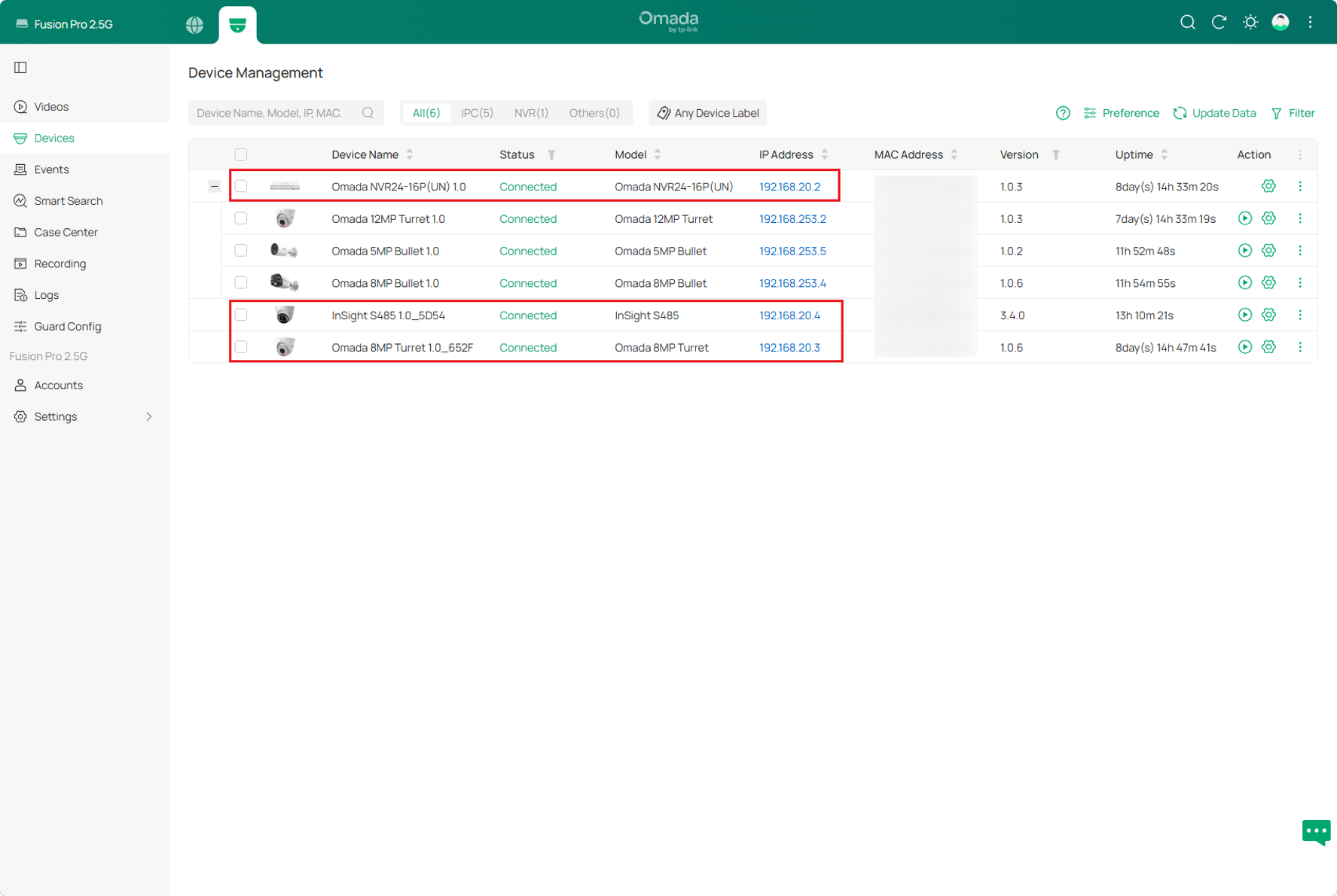Click the Preference button

click(1122, 113)
